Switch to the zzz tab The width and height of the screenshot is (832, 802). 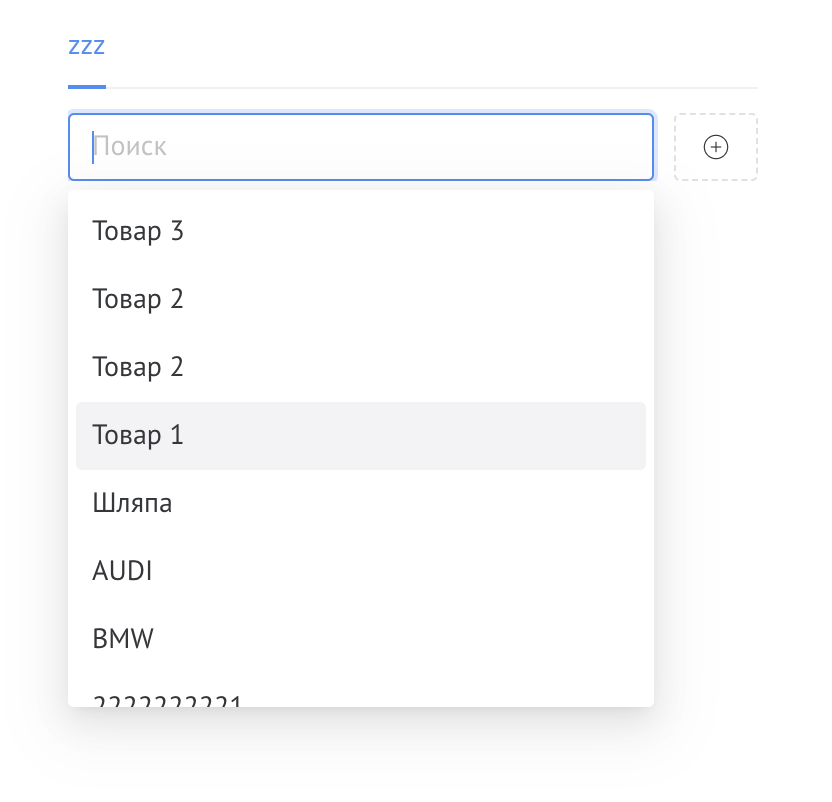coord(87,46)
